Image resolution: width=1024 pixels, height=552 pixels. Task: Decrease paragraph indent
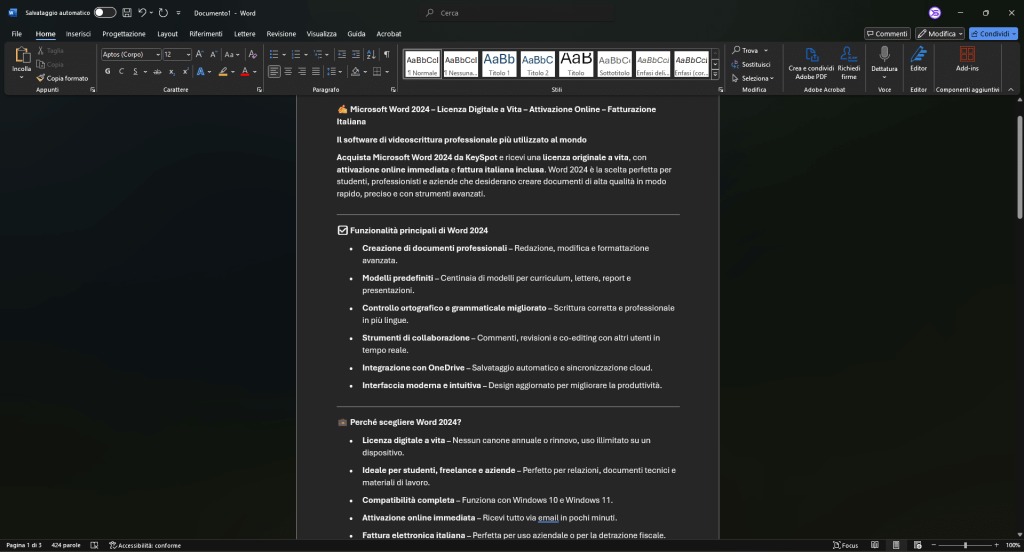342,54
